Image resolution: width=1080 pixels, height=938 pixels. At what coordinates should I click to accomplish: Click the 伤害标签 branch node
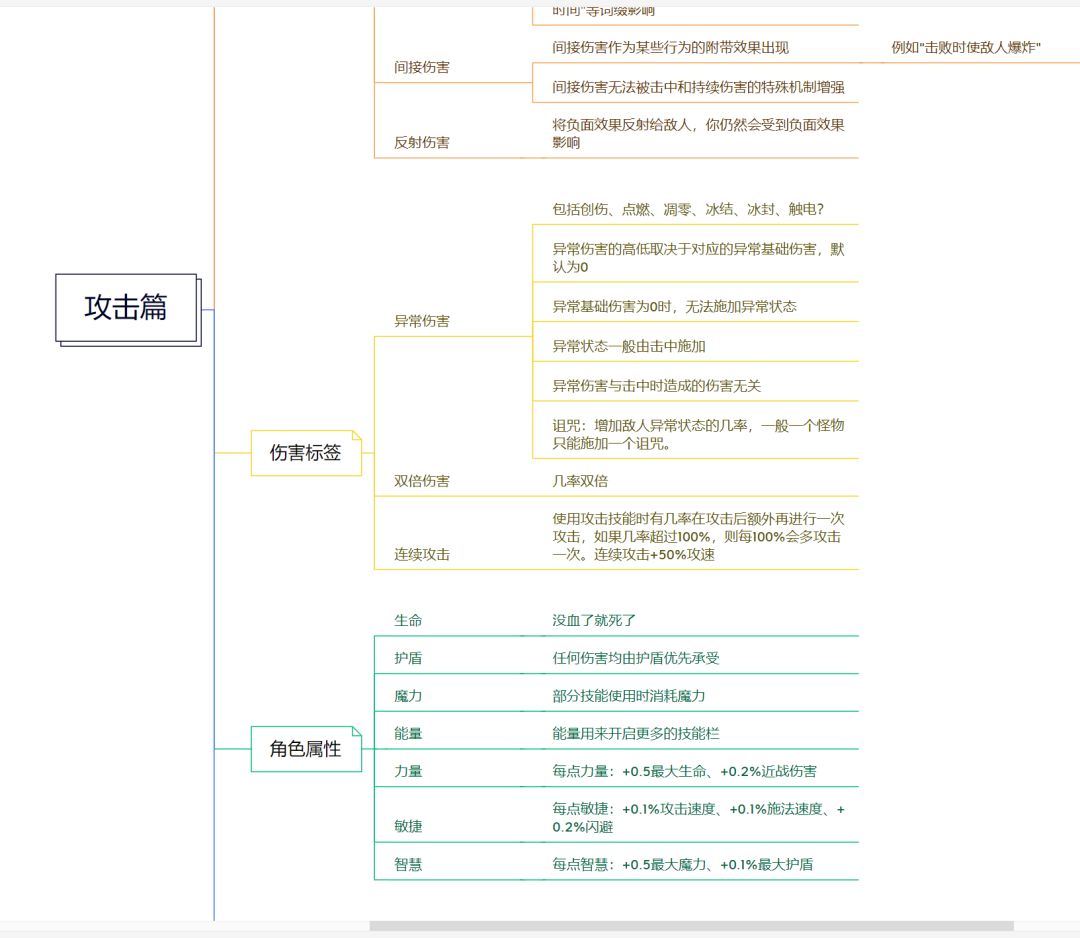point(305,453)
